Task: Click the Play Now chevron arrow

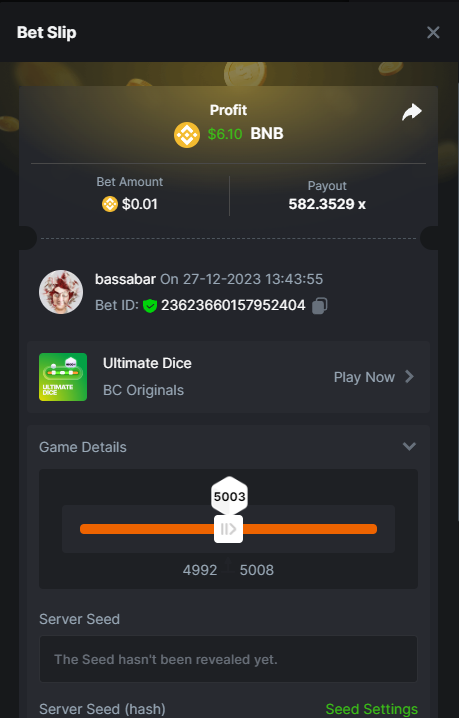Action: coord(409,377)
